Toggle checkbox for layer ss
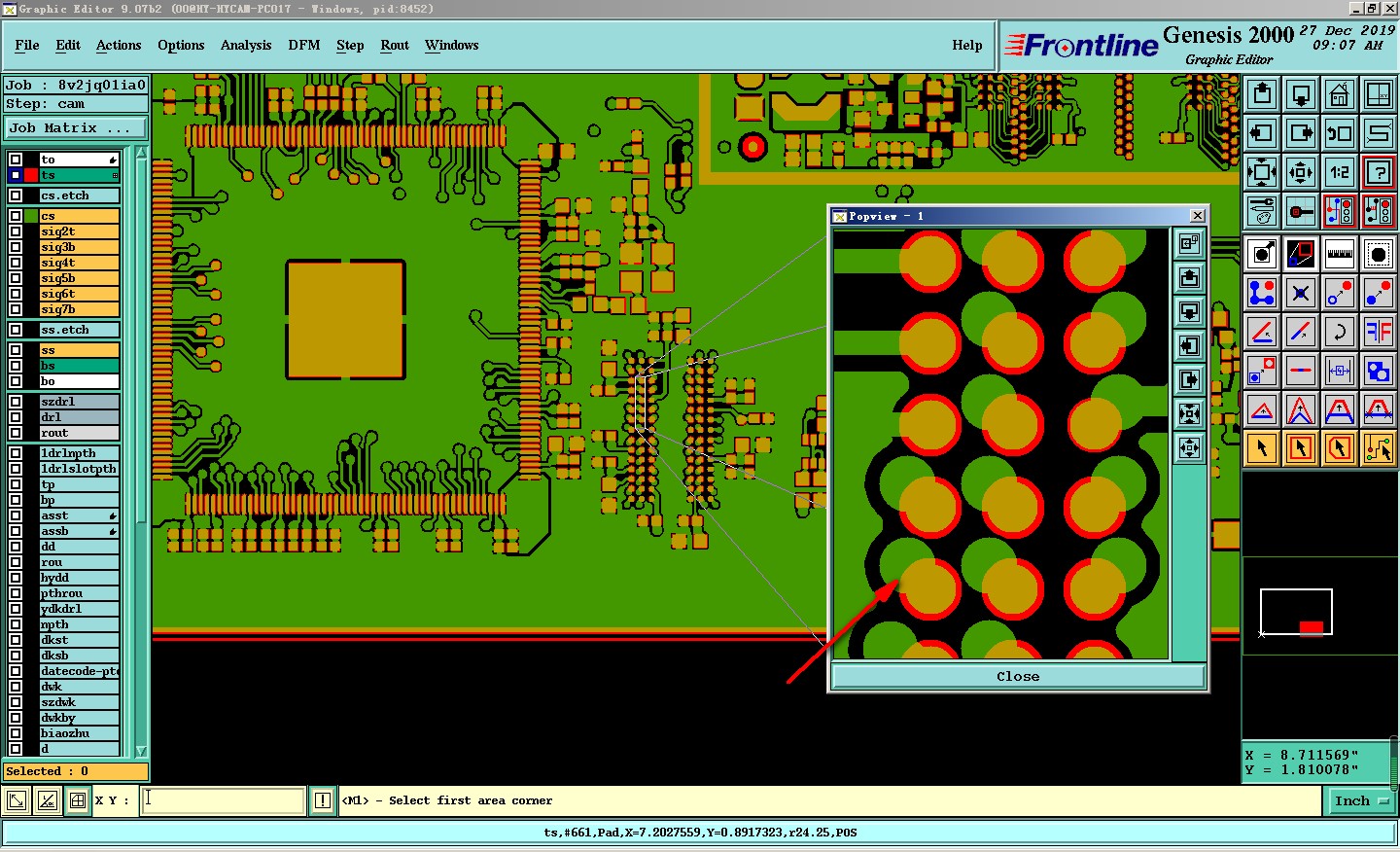 [16, 350]
